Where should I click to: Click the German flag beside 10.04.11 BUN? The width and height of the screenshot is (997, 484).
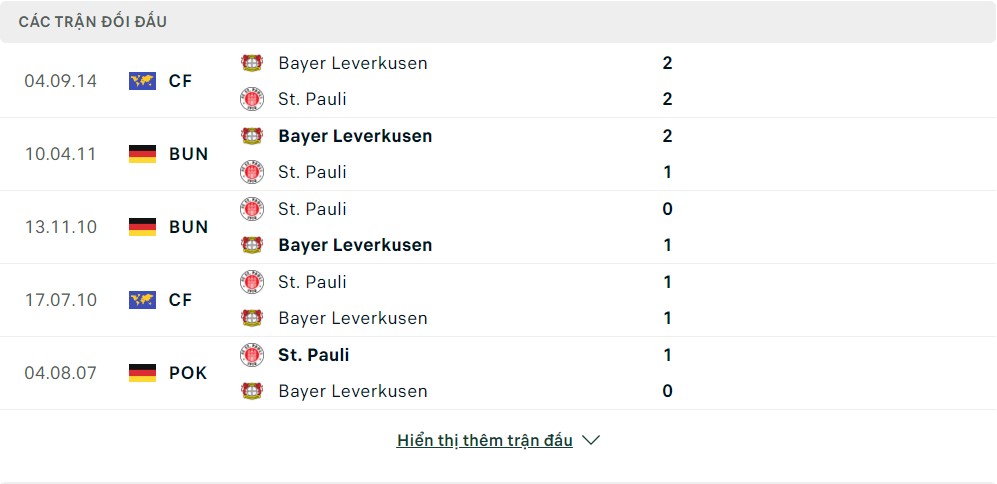tap(143, 154)
